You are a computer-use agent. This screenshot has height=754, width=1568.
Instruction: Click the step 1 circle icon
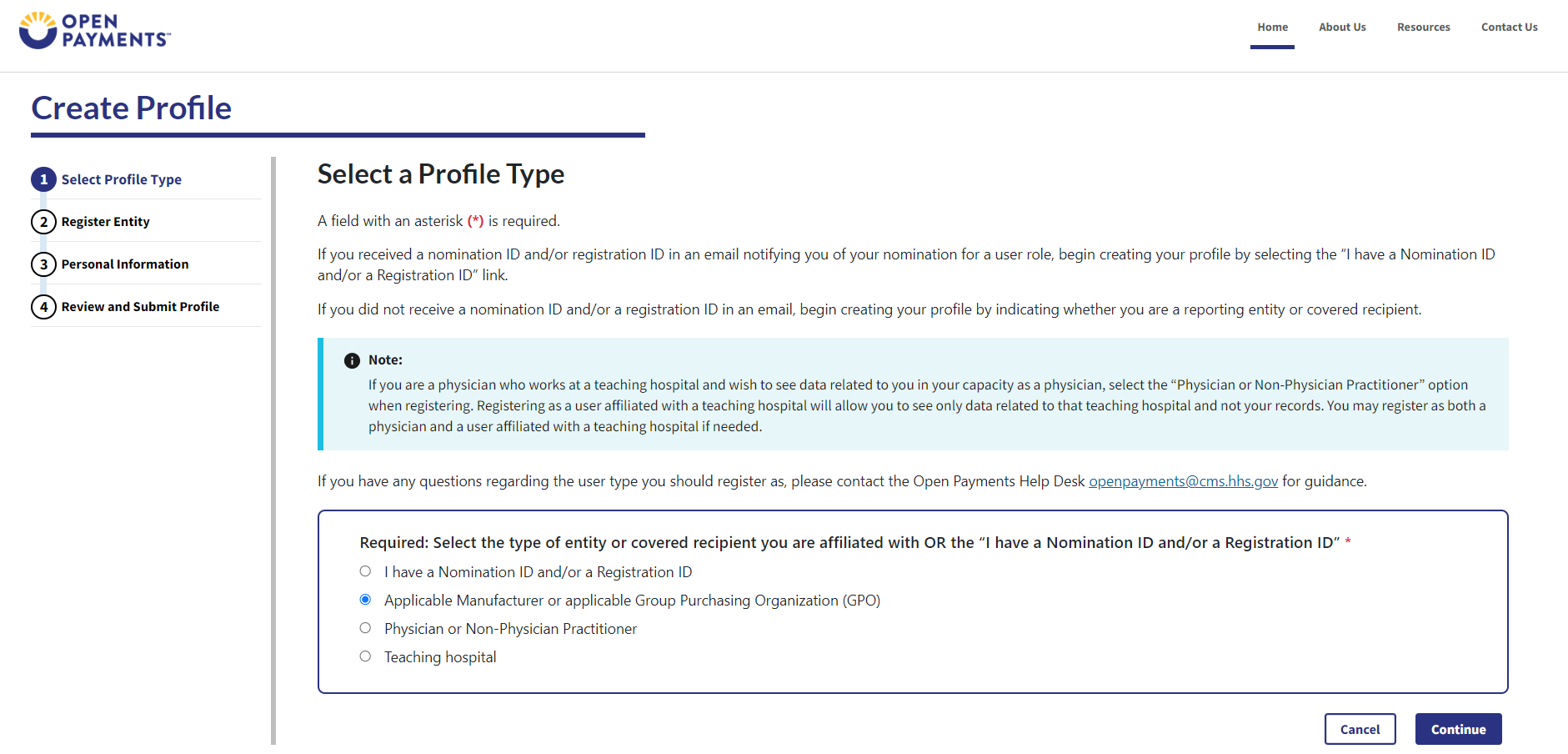pyautogui.click(x=43, y=179)
